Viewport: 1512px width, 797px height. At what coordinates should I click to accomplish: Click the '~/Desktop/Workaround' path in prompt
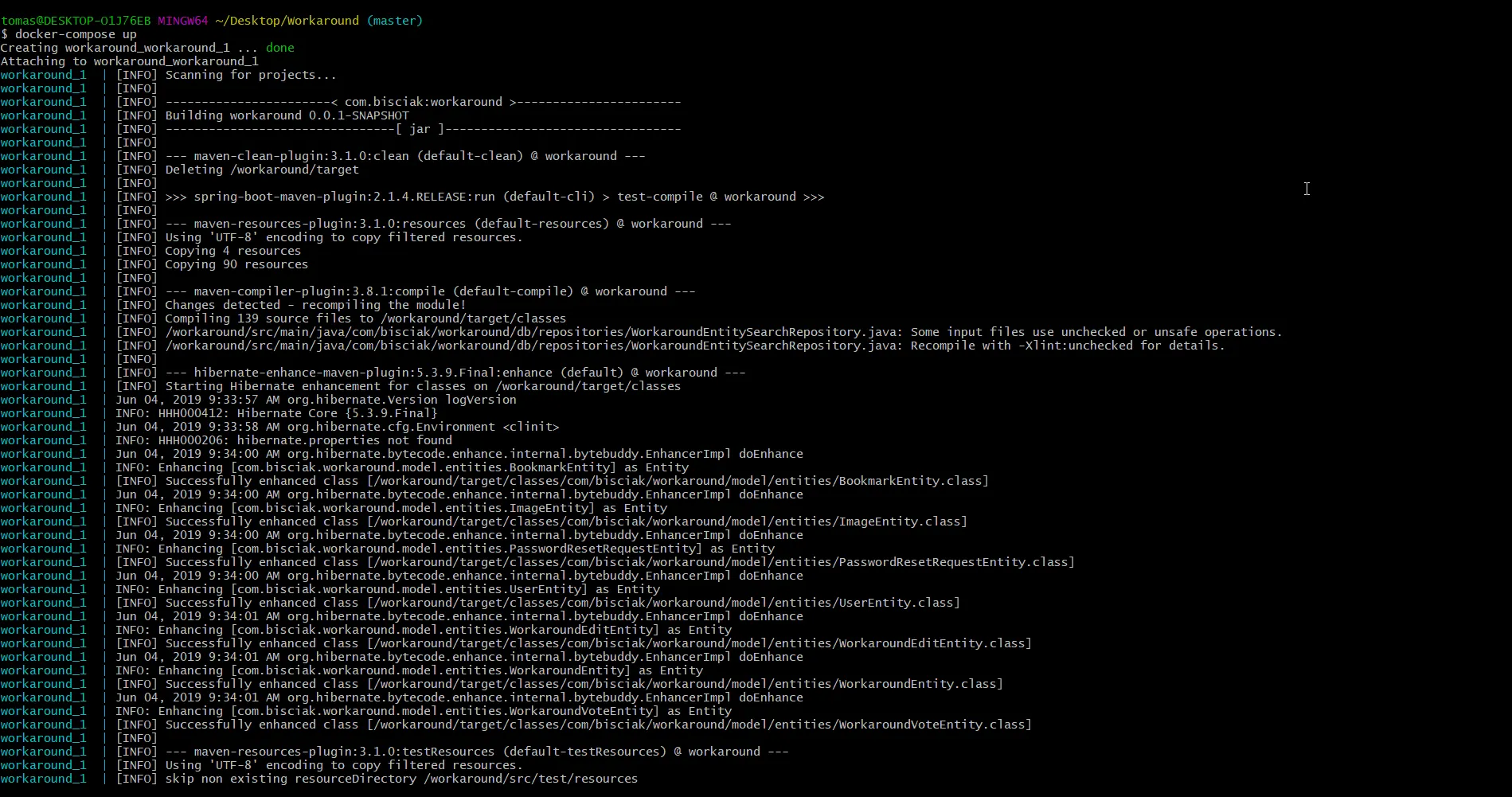[x=287, y=21]
